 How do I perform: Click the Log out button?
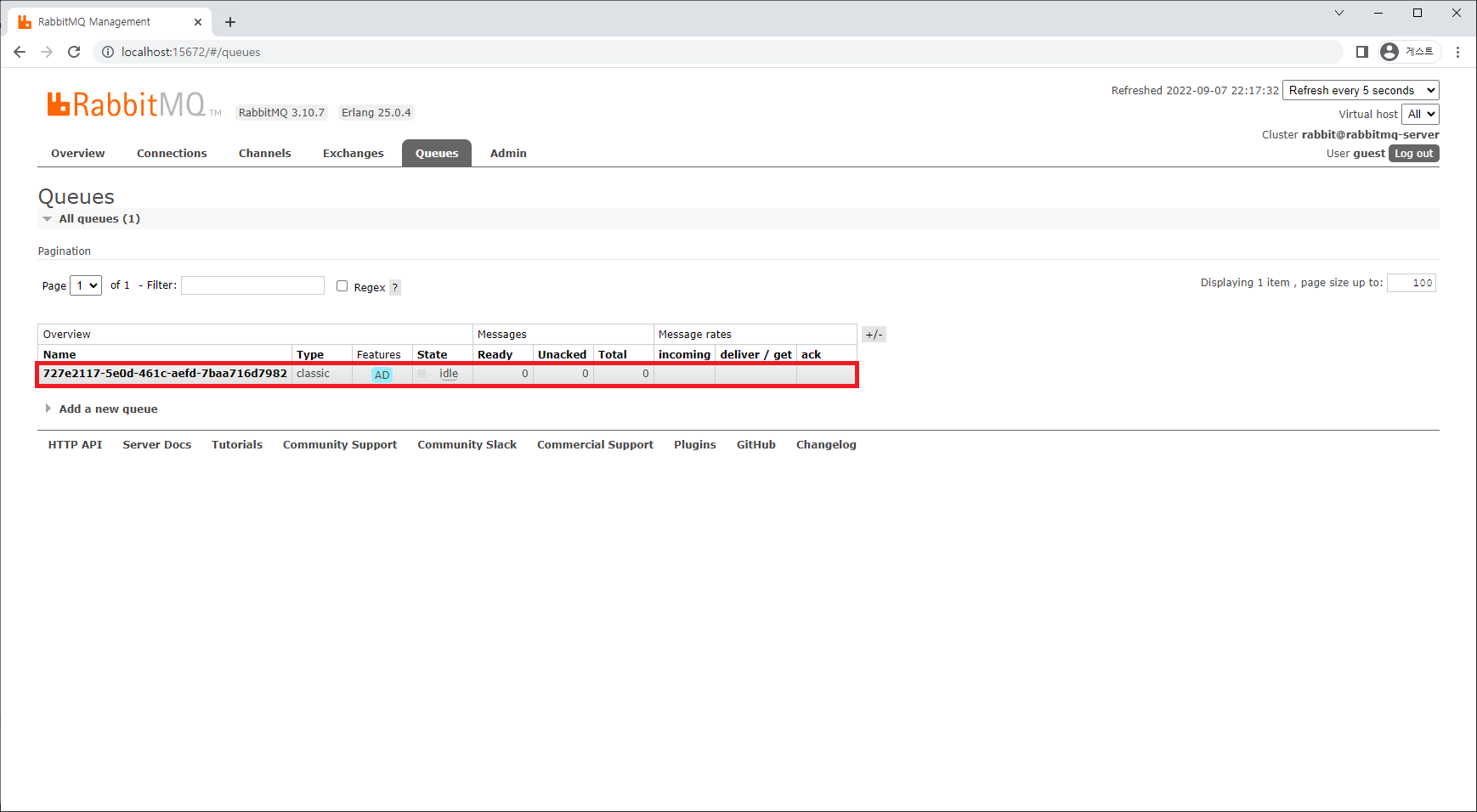click(1413, 153)
